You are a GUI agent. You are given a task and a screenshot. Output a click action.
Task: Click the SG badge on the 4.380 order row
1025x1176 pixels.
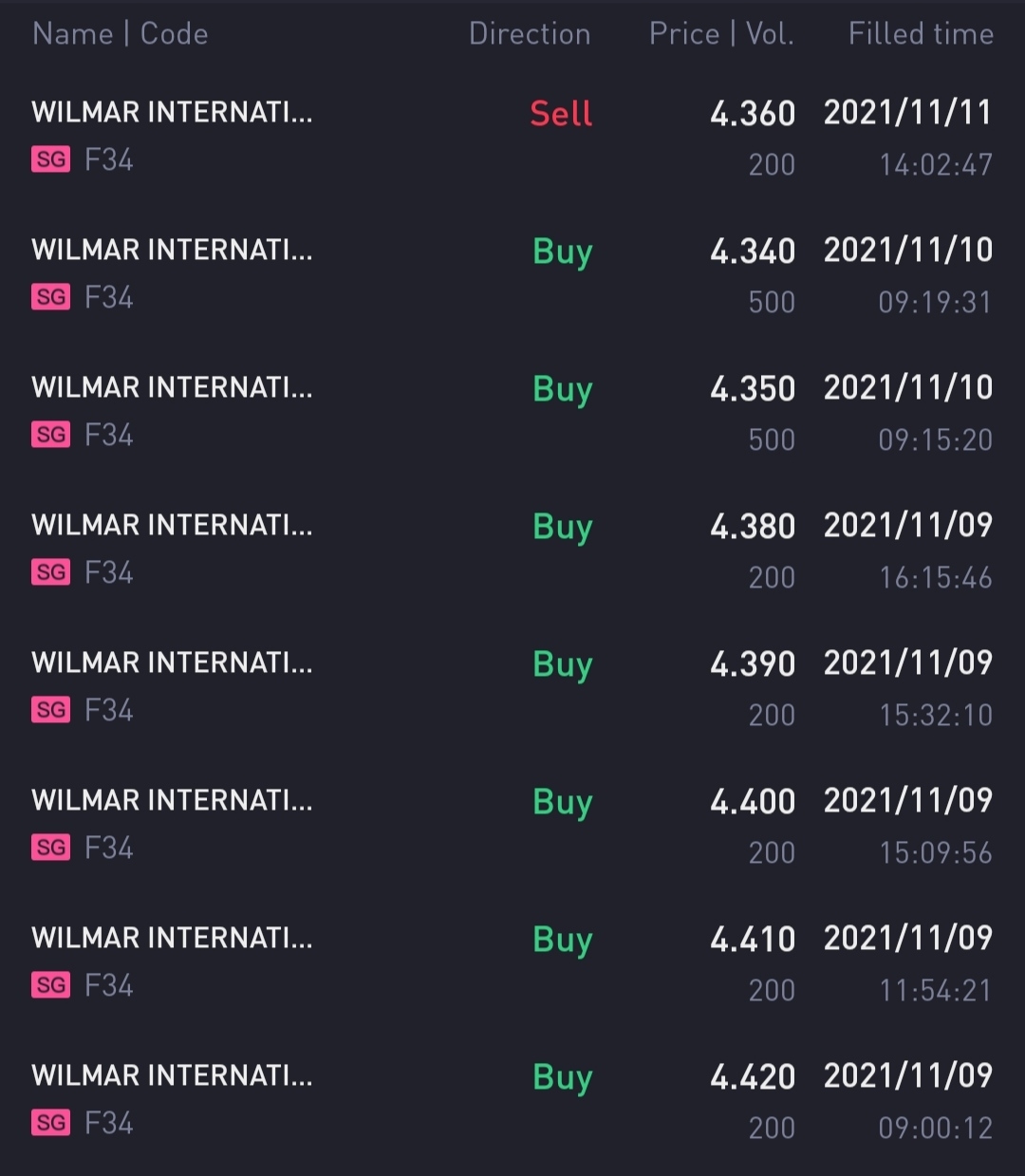51,572
